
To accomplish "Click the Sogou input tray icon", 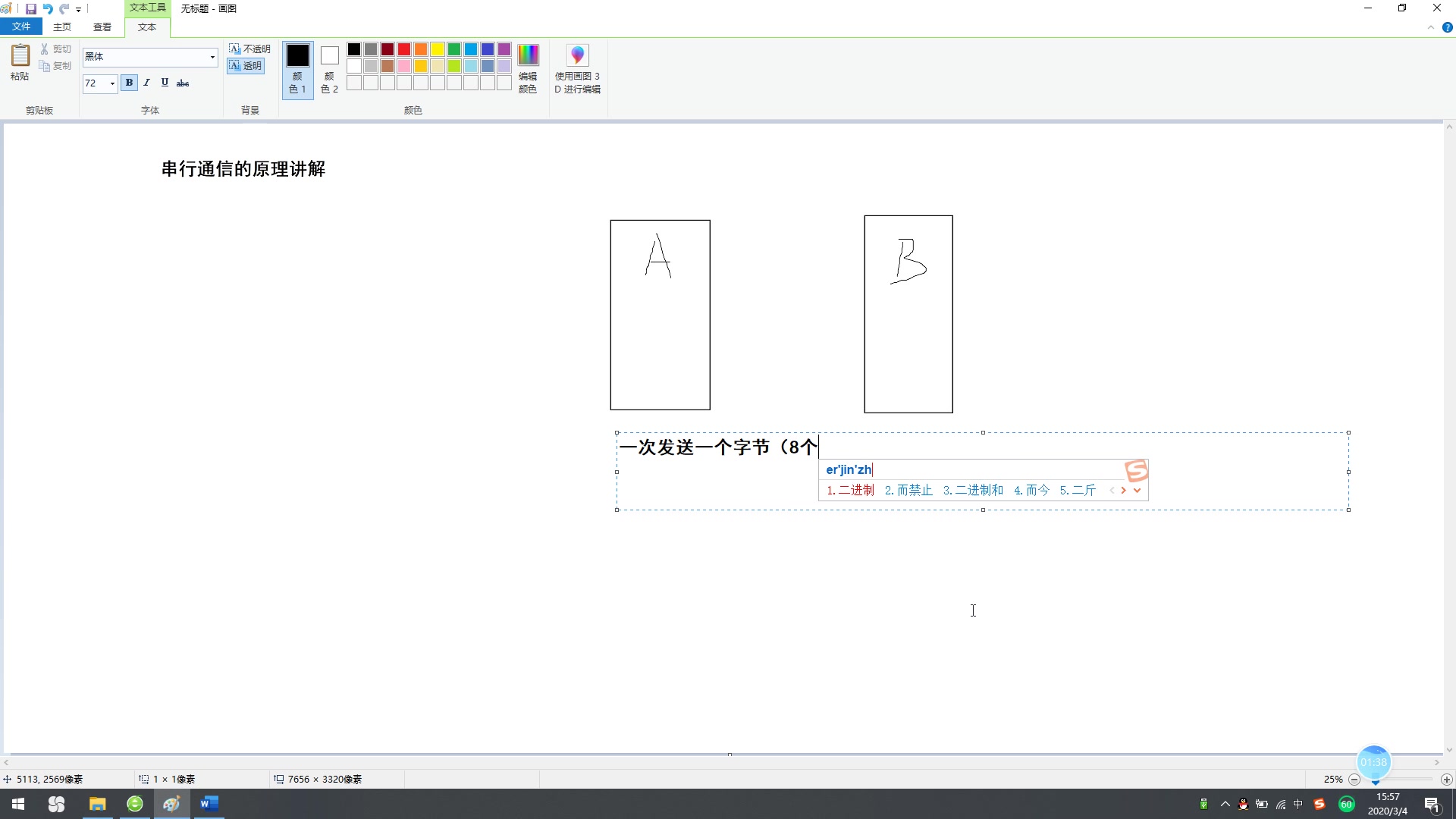I will [1319, 804].
